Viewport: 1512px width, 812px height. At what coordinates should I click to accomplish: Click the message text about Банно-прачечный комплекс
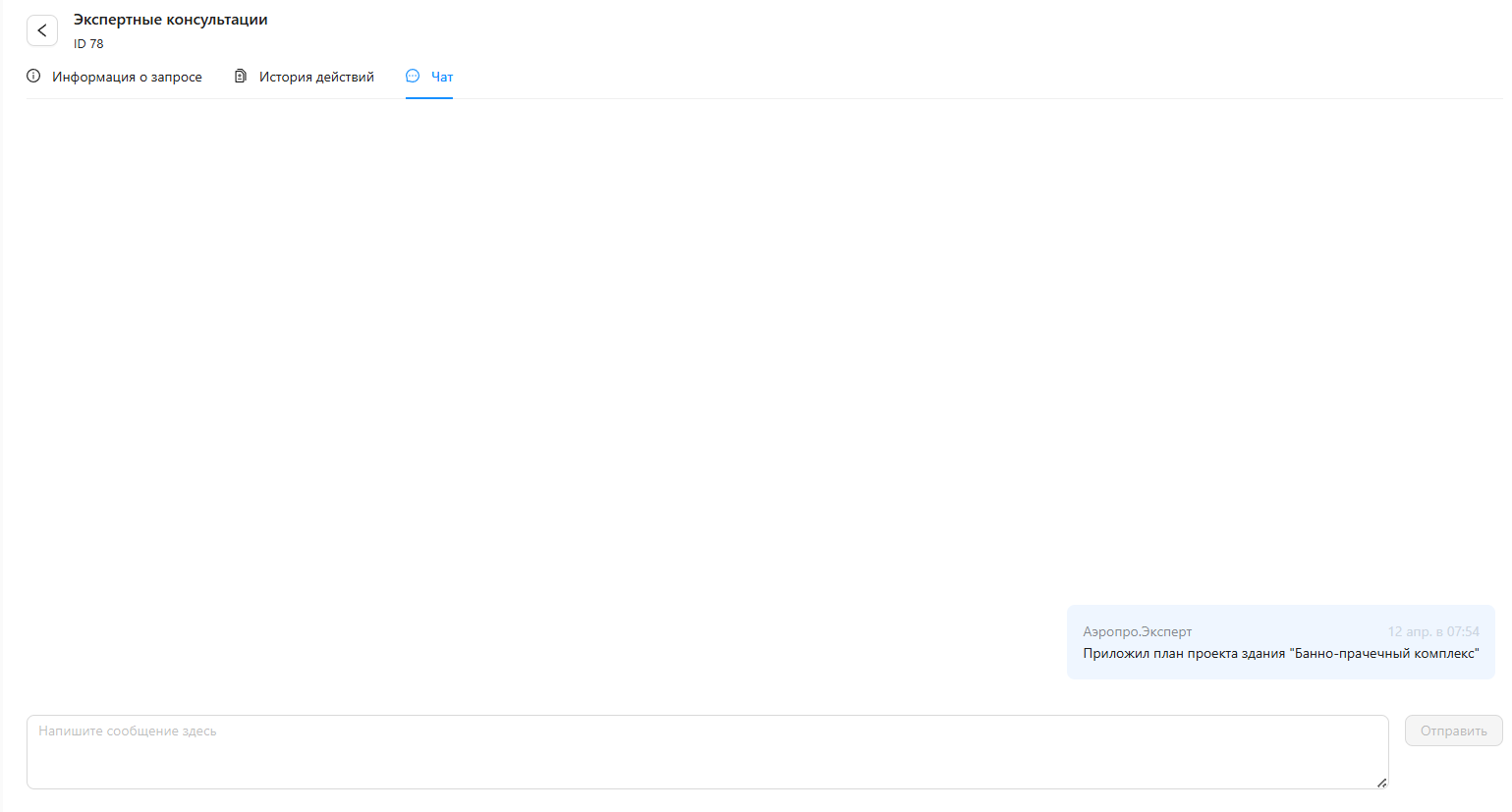(1280, 653)
